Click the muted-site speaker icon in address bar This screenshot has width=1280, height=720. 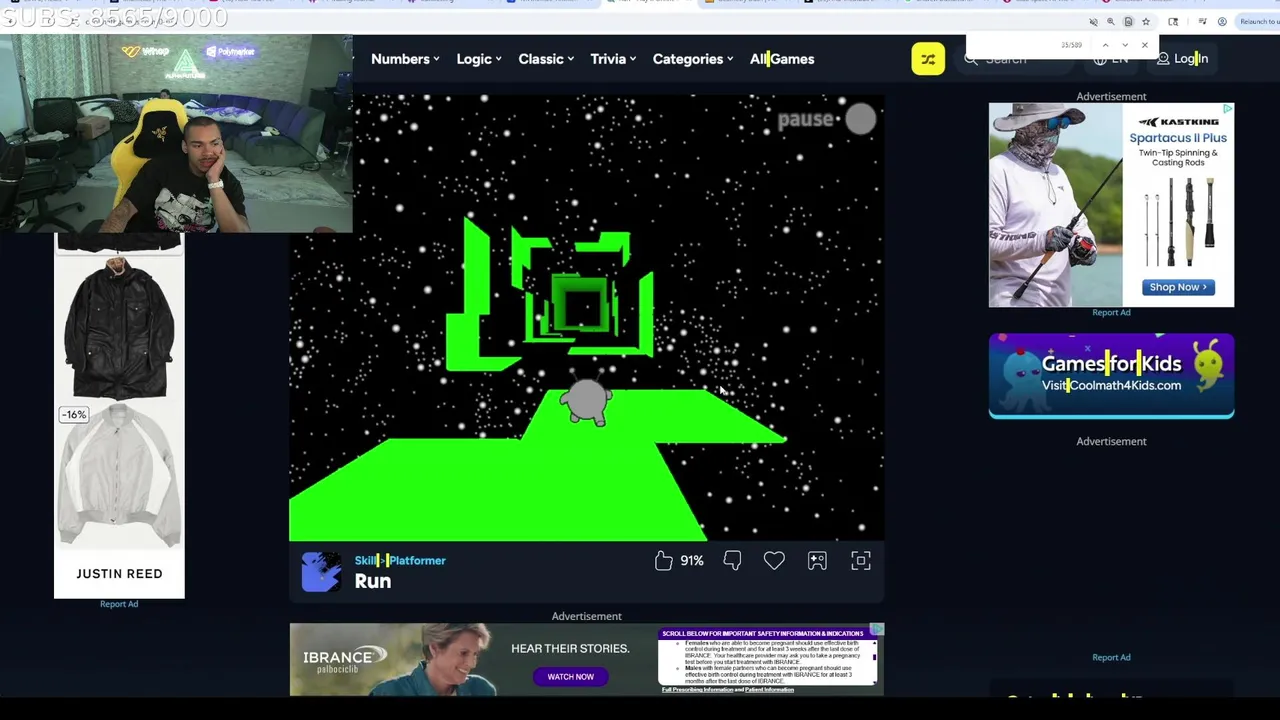(x=1093, y=22)
